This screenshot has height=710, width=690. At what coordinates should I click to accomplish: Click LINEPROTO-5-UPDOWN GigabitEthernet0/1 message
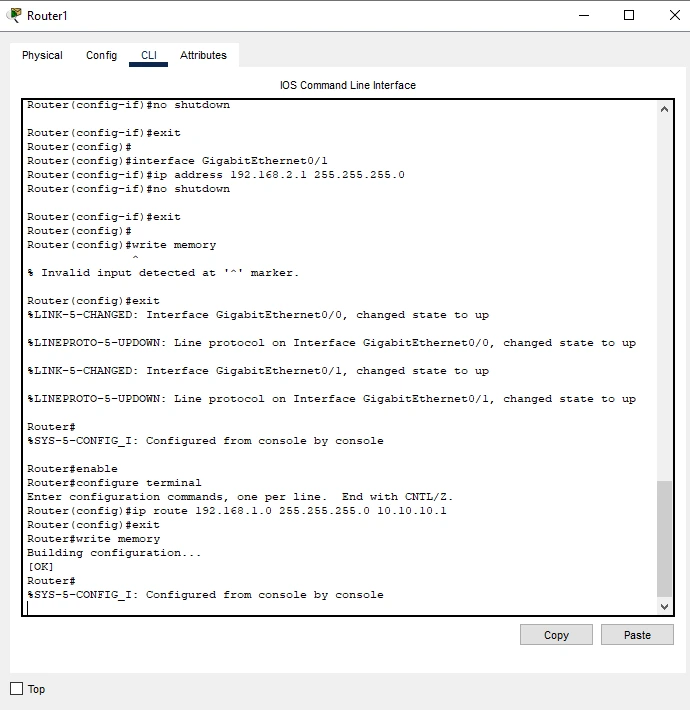pos(331,399)
